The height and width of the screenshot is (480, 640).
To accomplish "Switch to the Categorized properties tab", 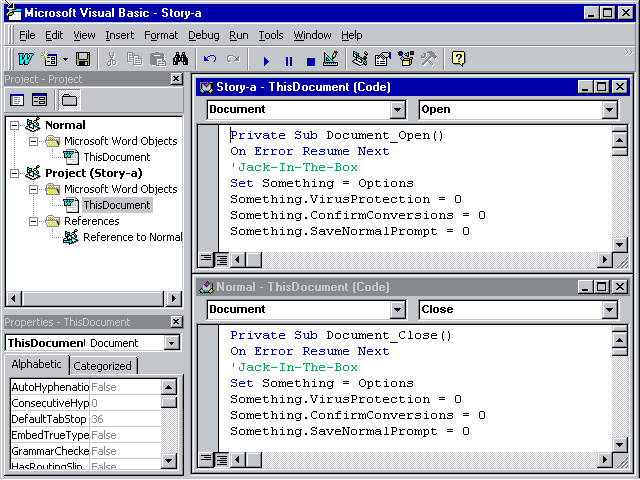I will (x=102, y=366).
